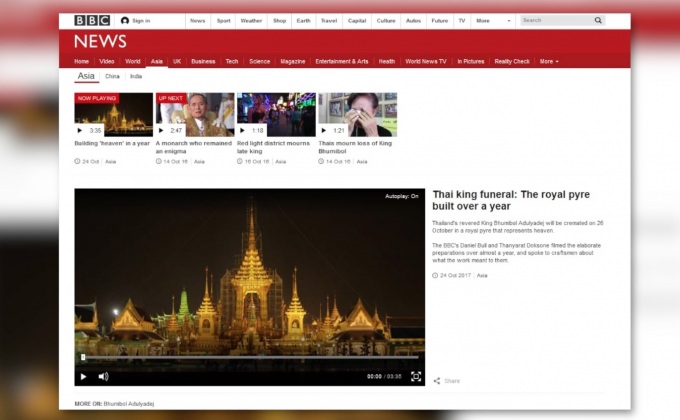
Task: Click the Asia section heading
Action: pyautogui.click(x=86, y=76)
